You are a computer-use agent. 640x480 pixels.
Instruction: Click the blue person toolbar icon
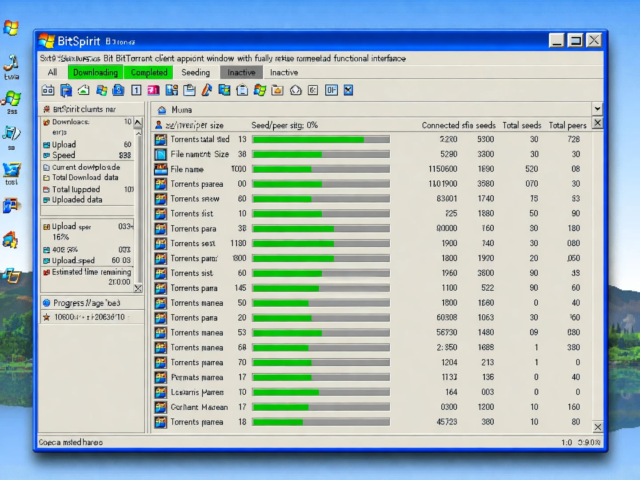(118, 90)
